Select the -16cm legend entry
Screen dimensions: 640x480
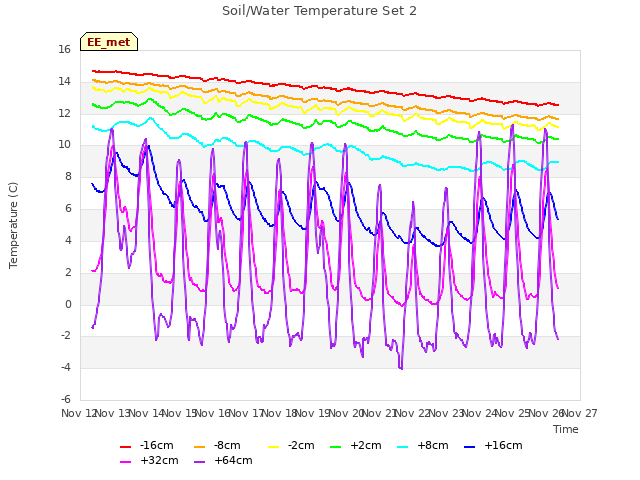(147, 445)
